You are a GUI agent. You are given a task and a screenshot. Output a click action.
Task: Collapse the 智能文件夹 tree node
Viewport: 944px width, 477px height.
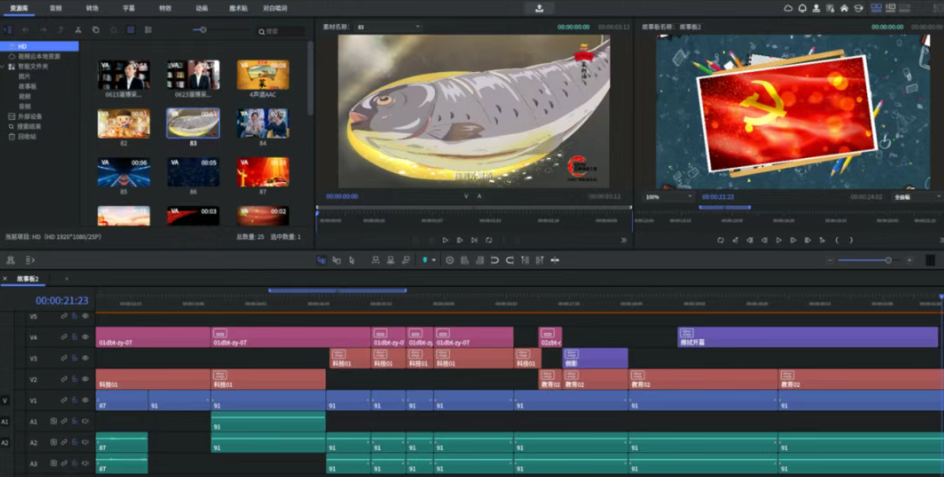point(4,66)
